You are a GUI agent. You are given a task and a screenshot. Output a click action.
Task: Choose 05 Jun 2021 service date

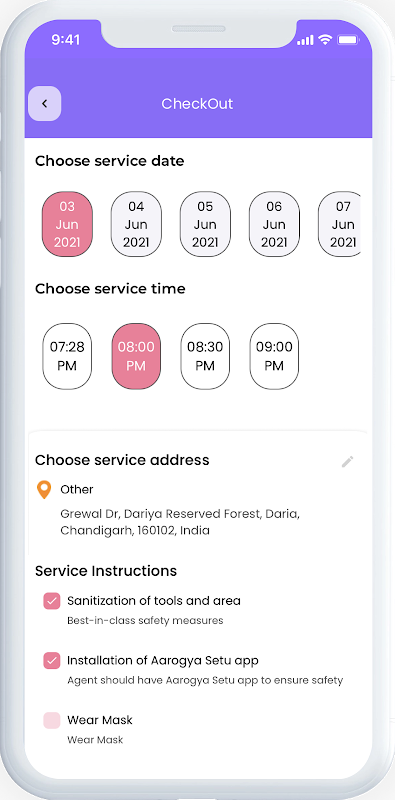pos(205,224)
